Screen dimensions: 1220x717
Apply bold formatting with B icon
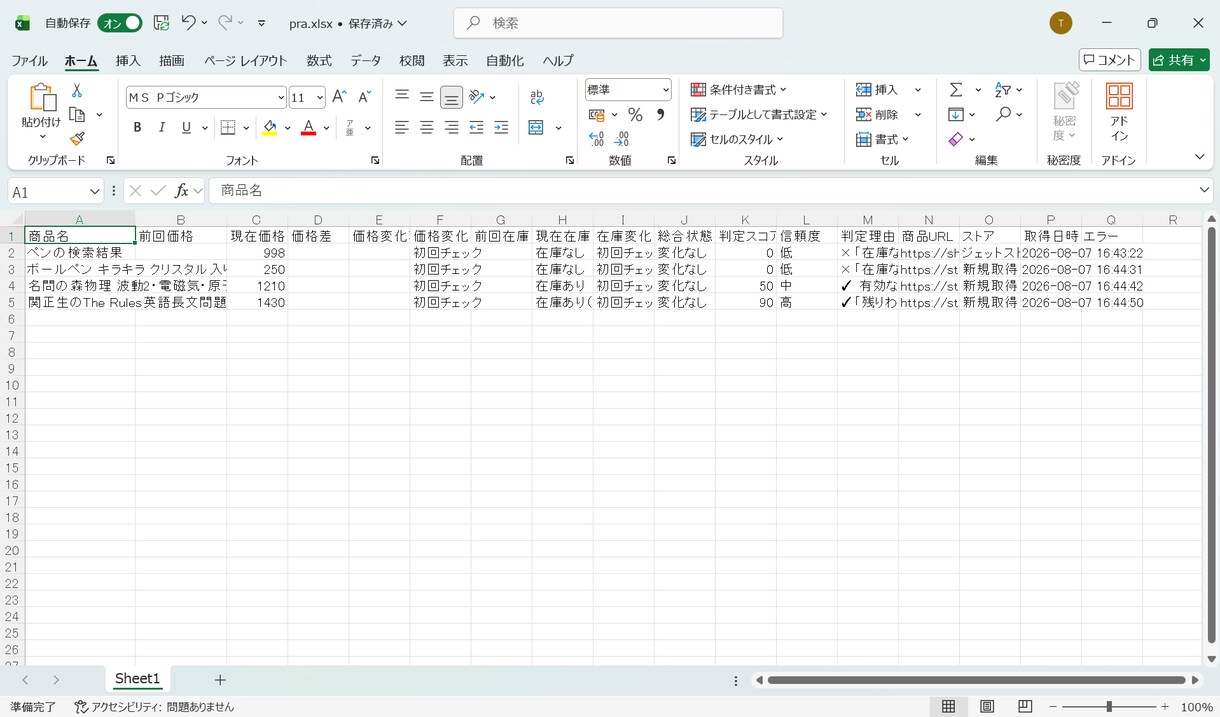(x=137, y=128)
